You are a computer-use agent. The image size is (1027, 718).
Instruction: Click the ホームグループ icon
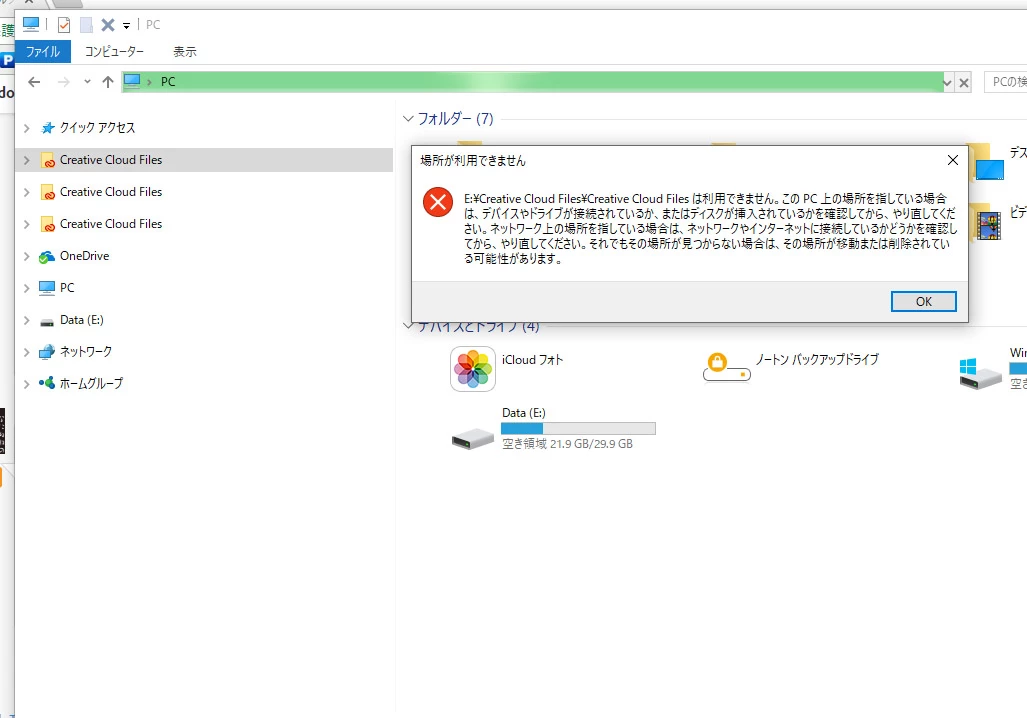(47, 383)
